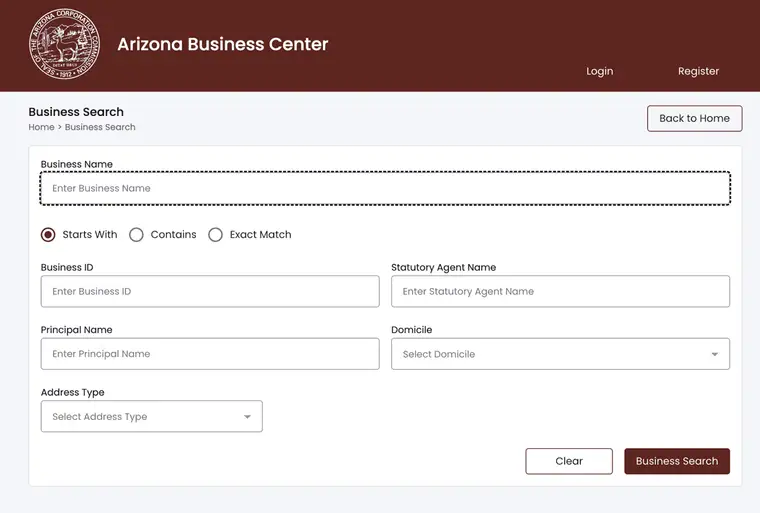Submit with the Business Search button
The width and height of the screenshot is (760, 513).
[x=677, y=461]
